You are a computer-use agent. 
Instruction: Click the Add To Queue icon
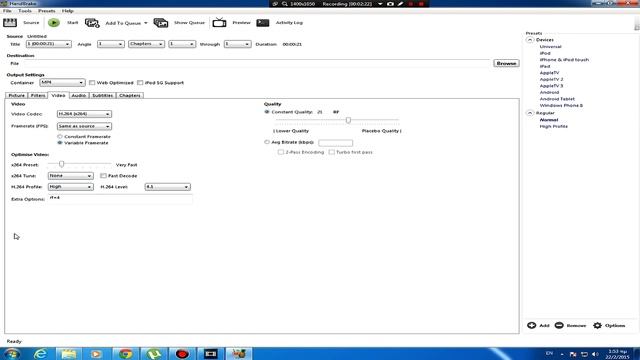coord(92,23)
